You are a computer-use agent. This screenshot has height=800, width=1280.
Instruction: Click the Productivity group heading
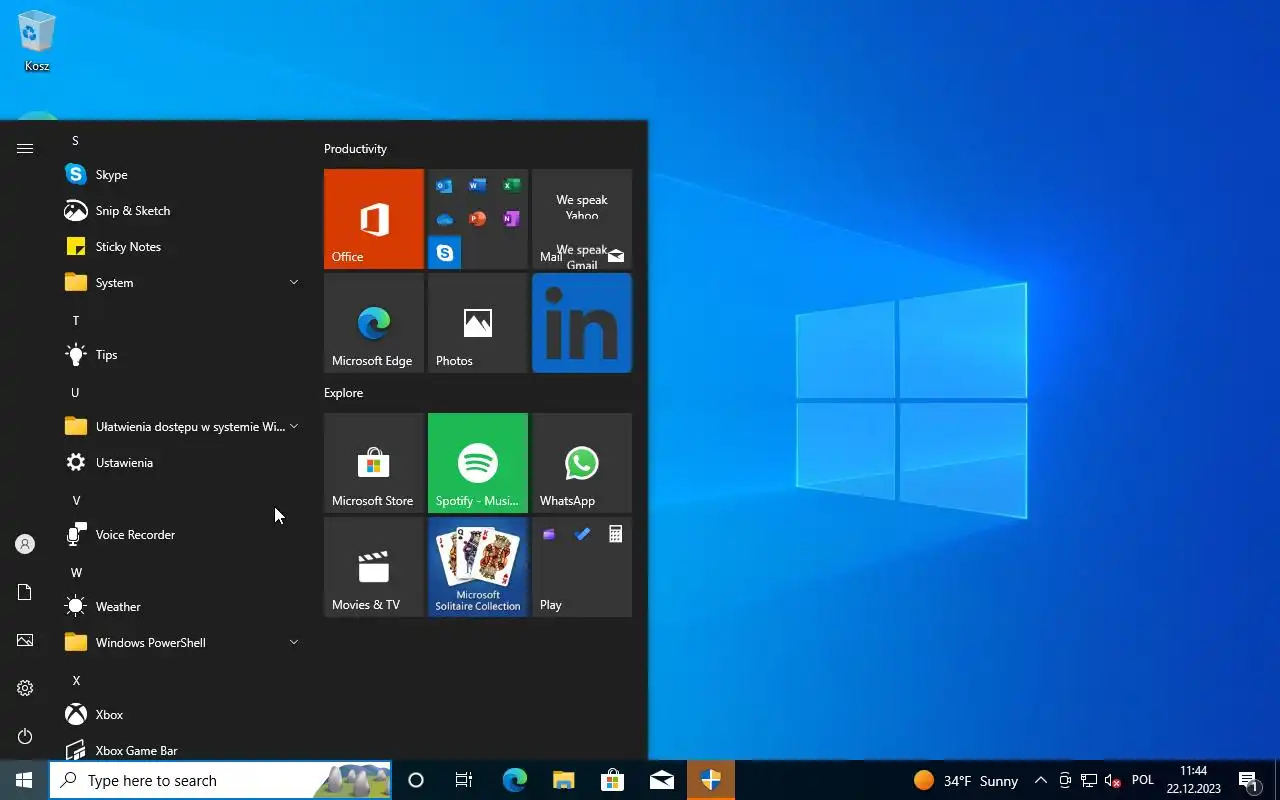[x=355, y=149]
